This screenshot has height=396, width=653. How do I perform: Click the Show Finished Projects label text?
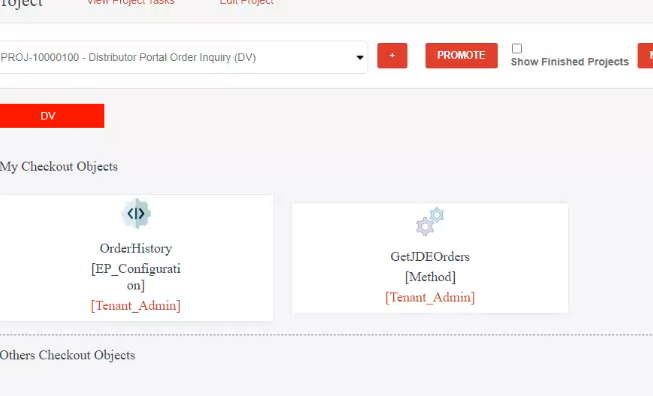click(570, 62)
